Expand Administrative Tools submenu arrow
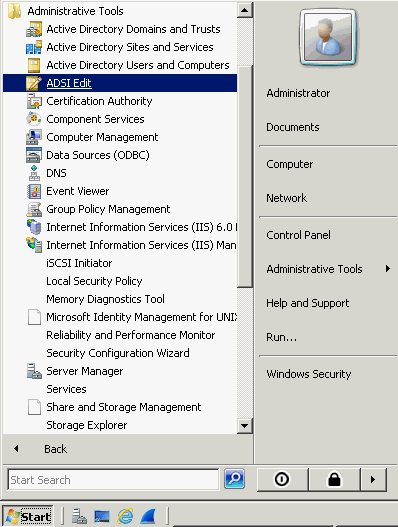 tap(388, 269)
